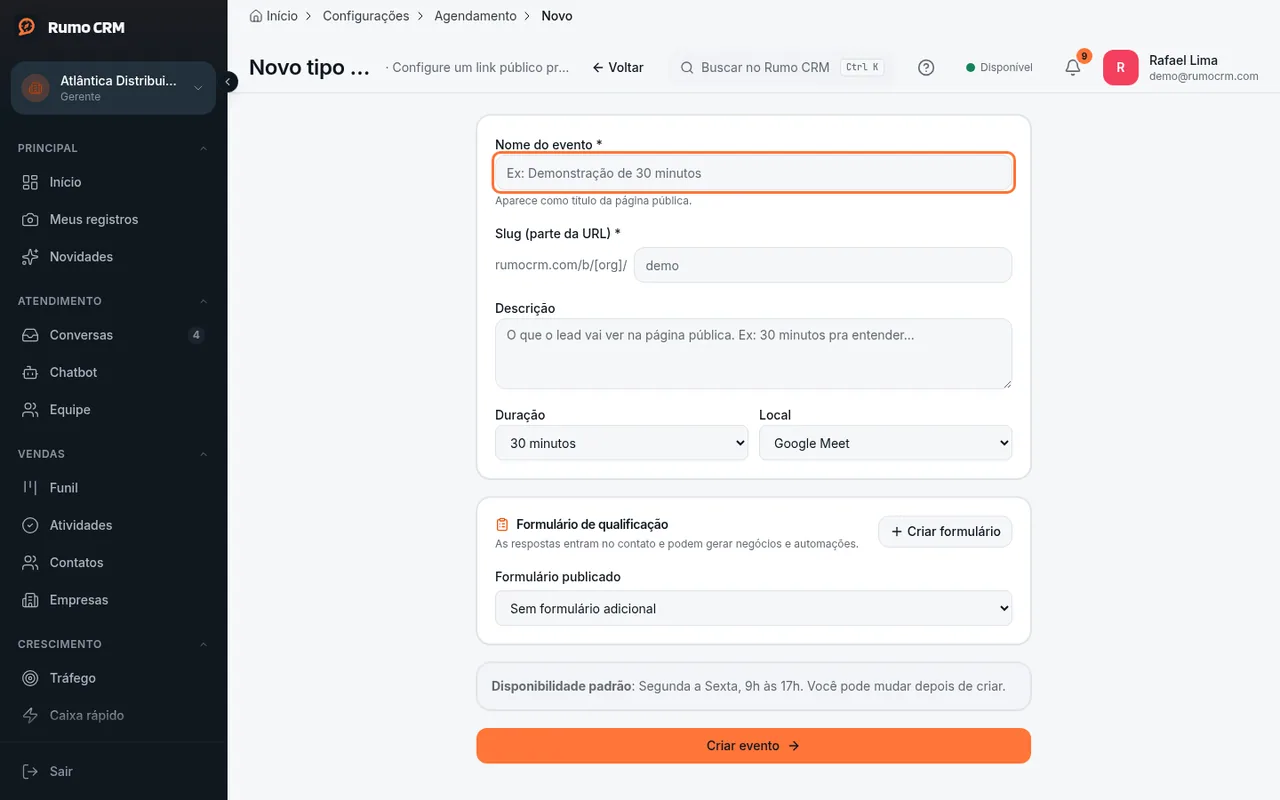Go to Novidades sparkle item

pyautogui.click(x=113, y=257)
